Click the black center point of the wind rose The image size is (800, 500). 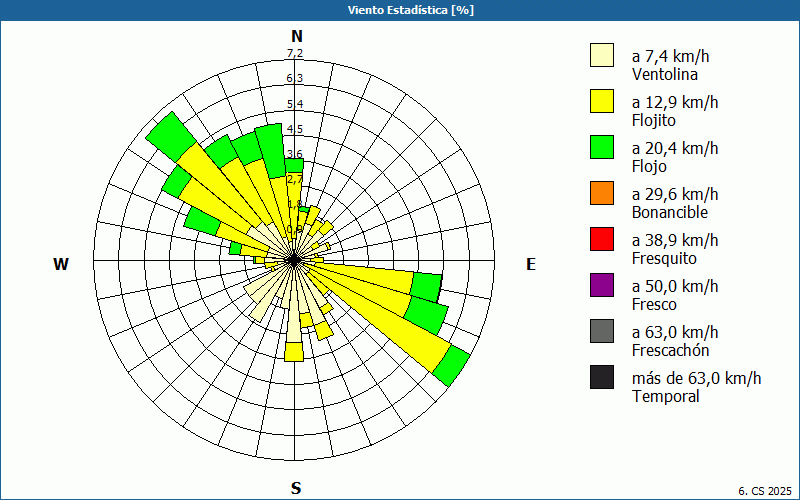click(294, 260)
